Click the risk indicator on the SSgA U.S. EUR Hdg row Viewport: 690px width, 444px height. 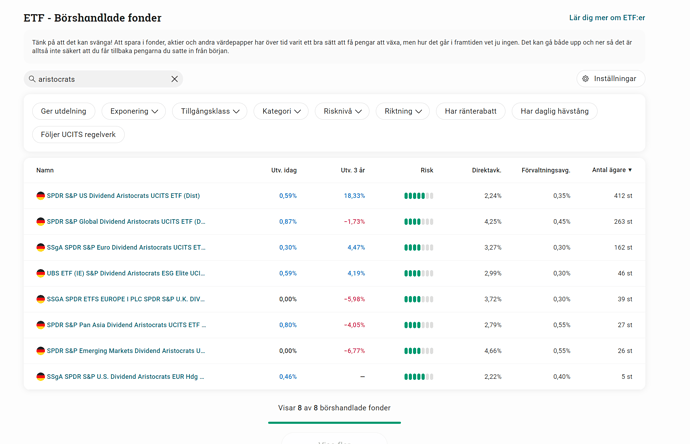pos(418,377)
